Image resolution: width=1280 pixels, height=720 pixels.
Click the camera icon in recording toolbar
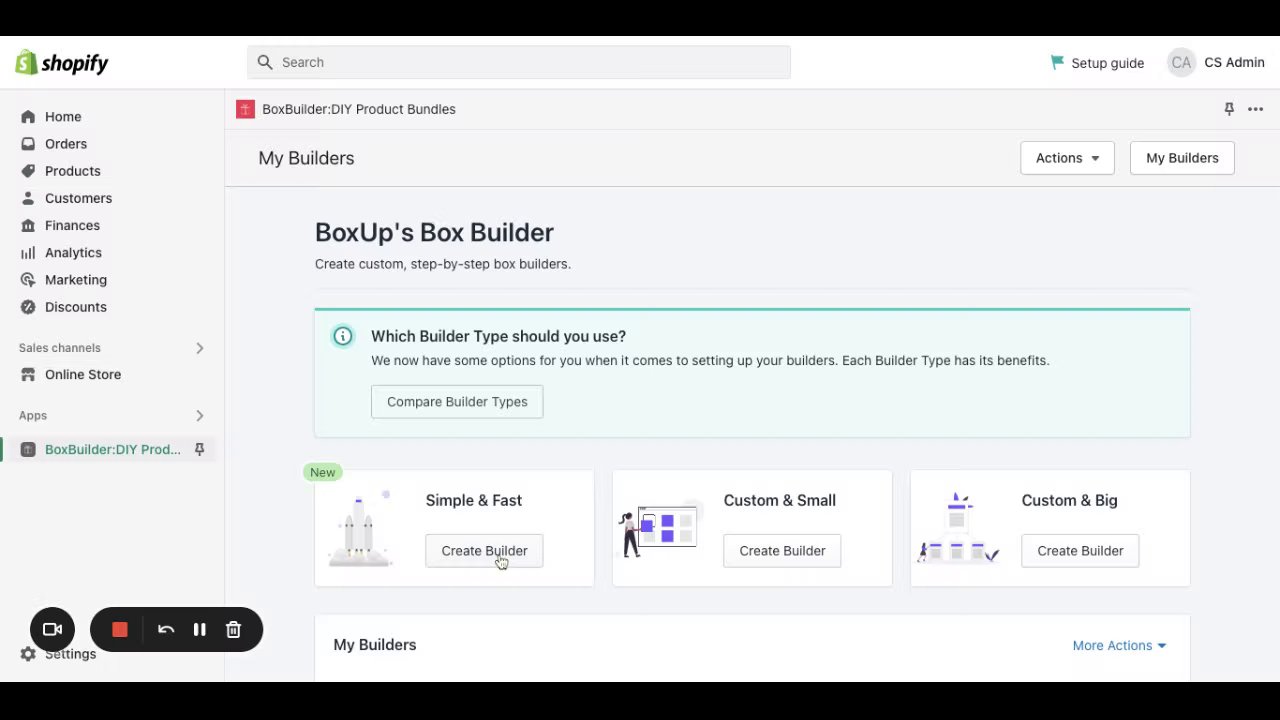(x=52, y=630)
